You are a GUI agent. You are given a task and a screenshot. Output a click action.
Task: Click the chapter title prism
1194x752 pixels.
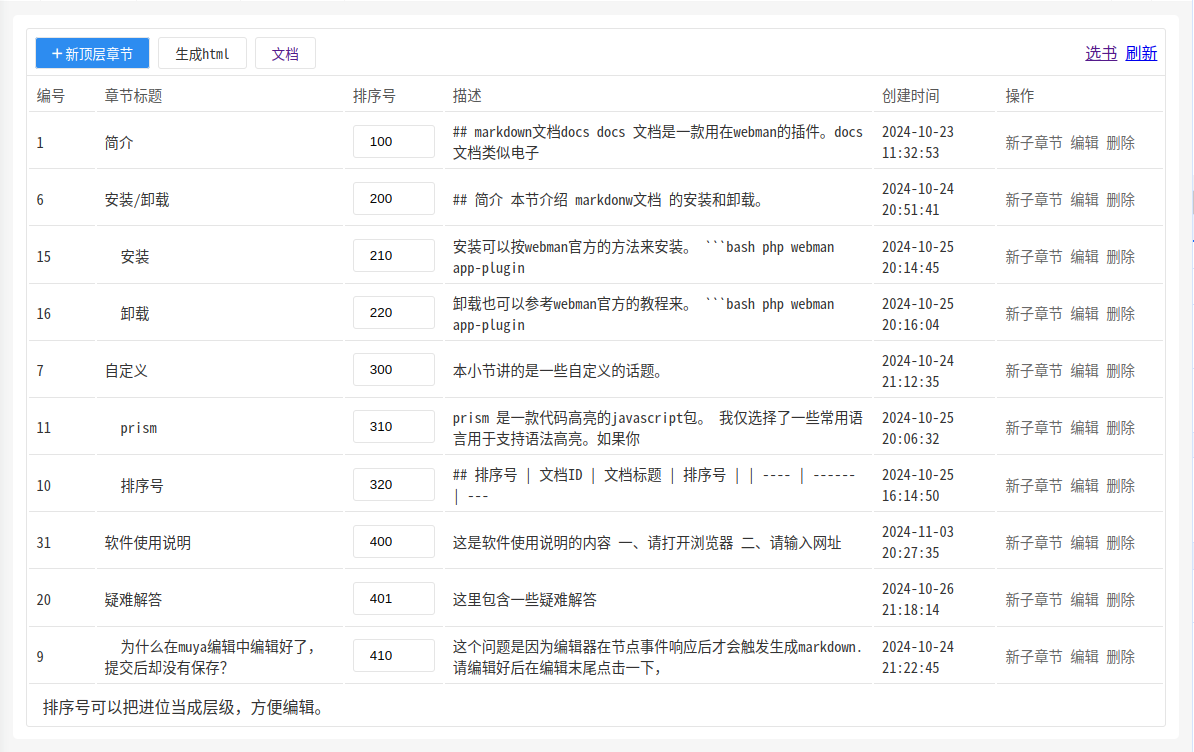click(139, 429)
